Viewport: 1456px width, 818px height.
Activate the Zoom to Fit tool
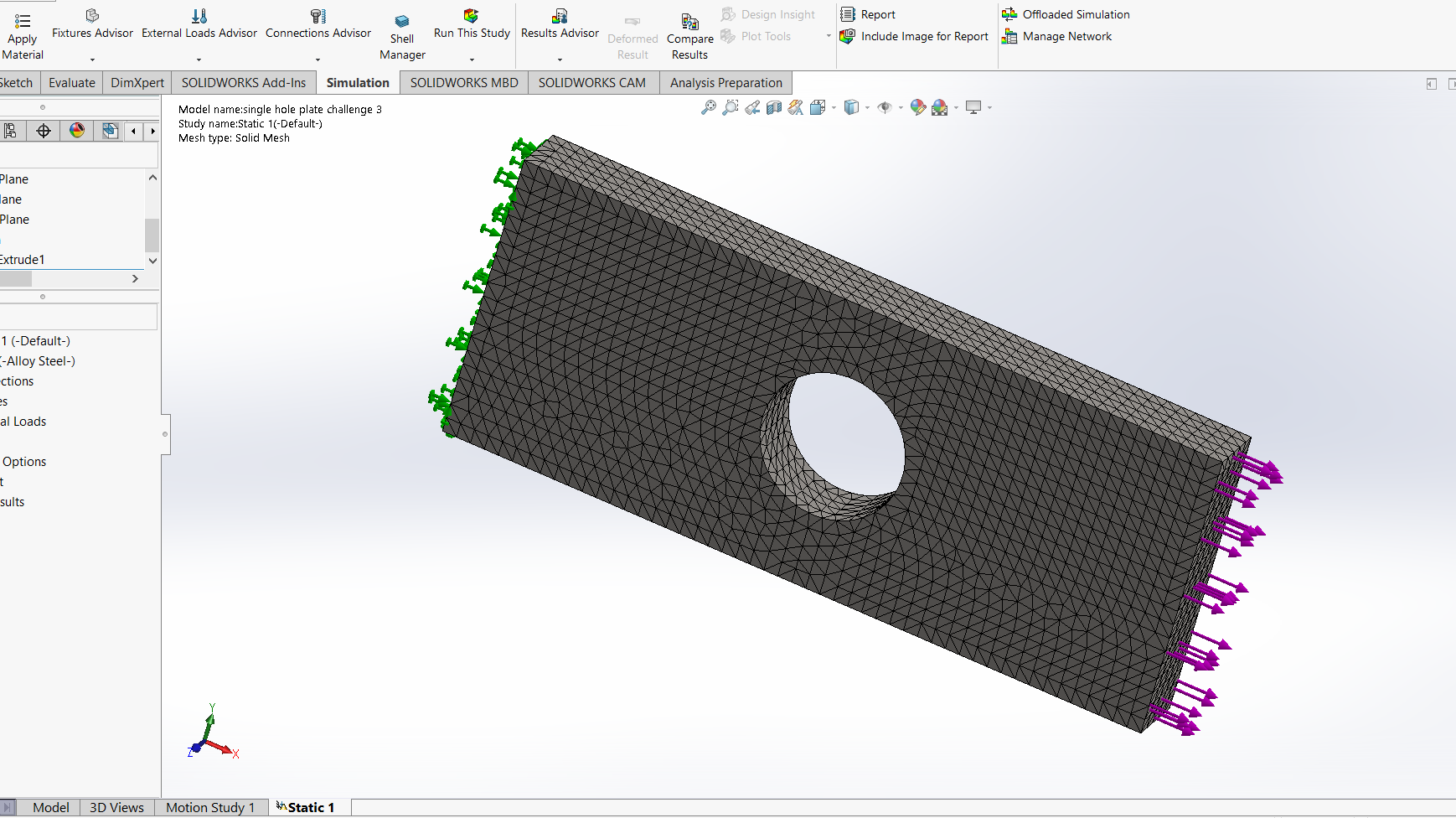(709, 107)
